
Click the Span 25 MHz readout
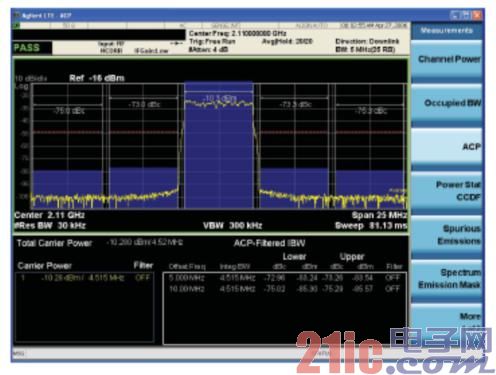(379, 215)
